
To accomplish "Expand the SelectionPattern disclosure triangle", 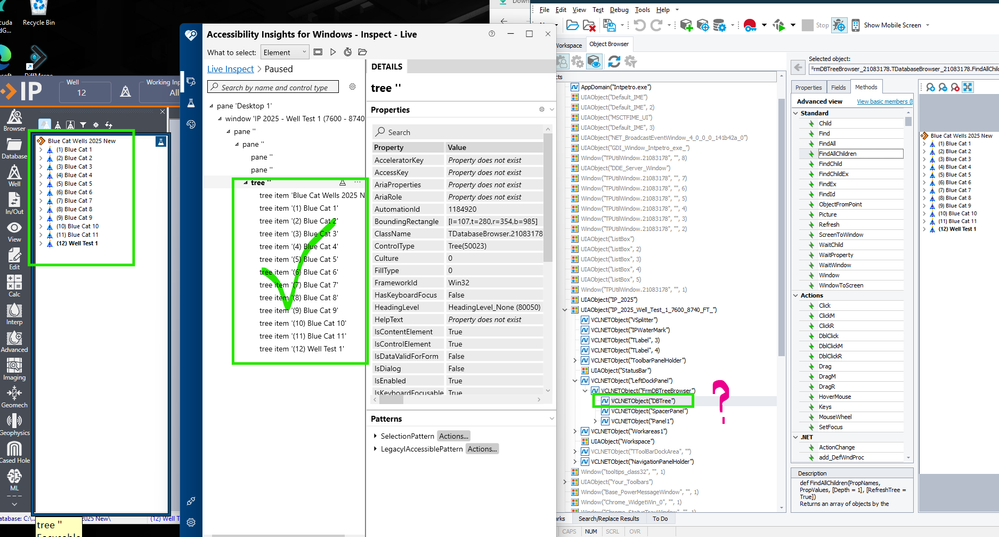I will tap(376, 436).
